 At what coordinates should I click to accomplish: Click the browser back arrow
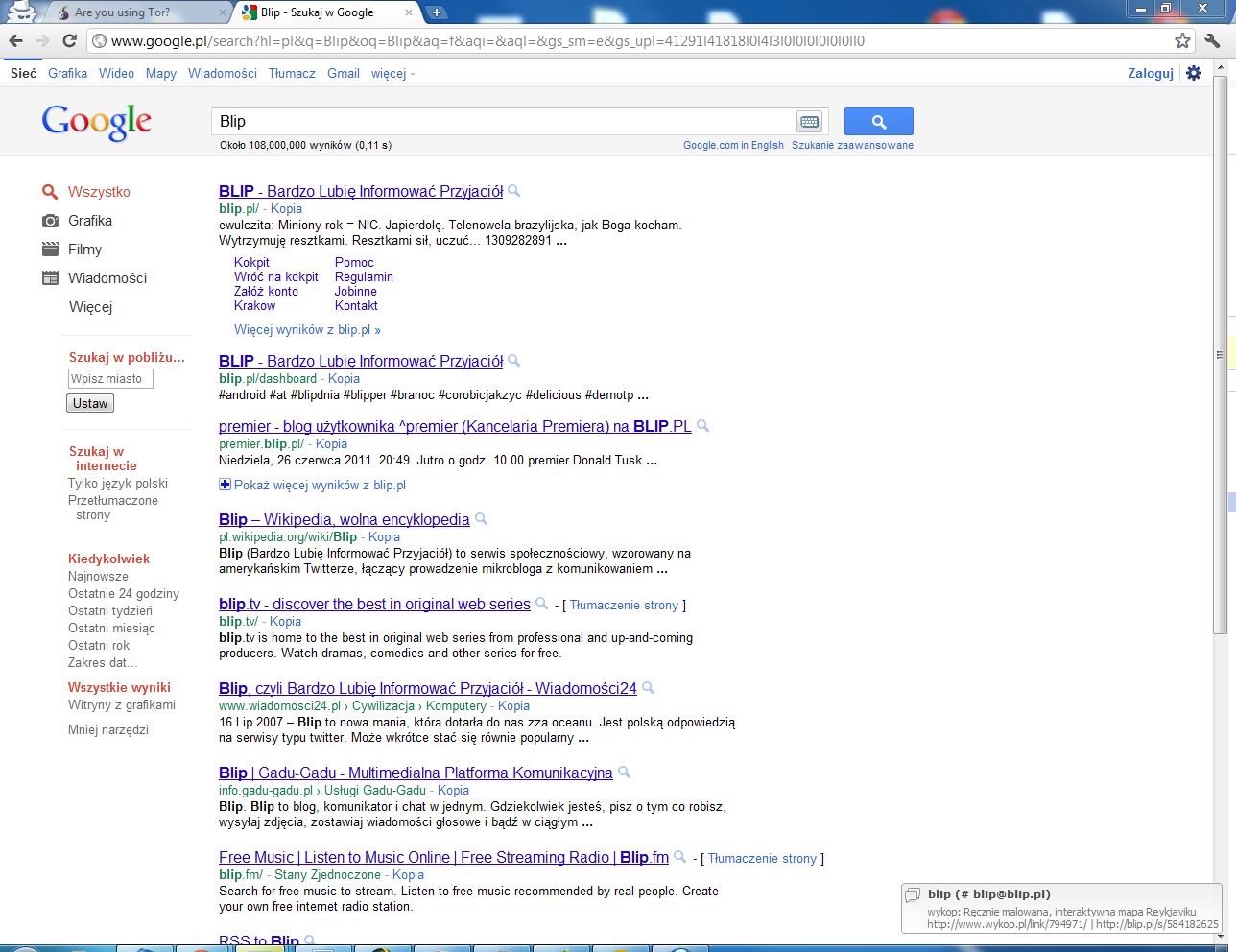pyautogui.click(x=15, y=41)
